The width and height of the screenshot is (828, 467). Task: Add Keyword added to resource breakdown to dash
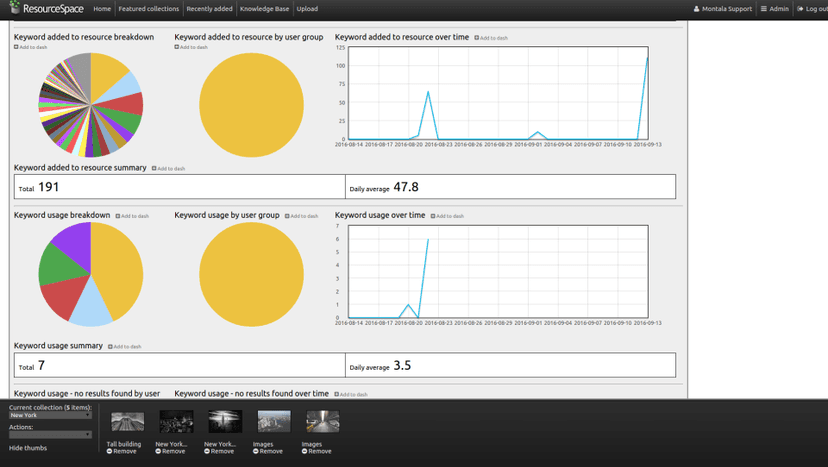pos(30,47)
